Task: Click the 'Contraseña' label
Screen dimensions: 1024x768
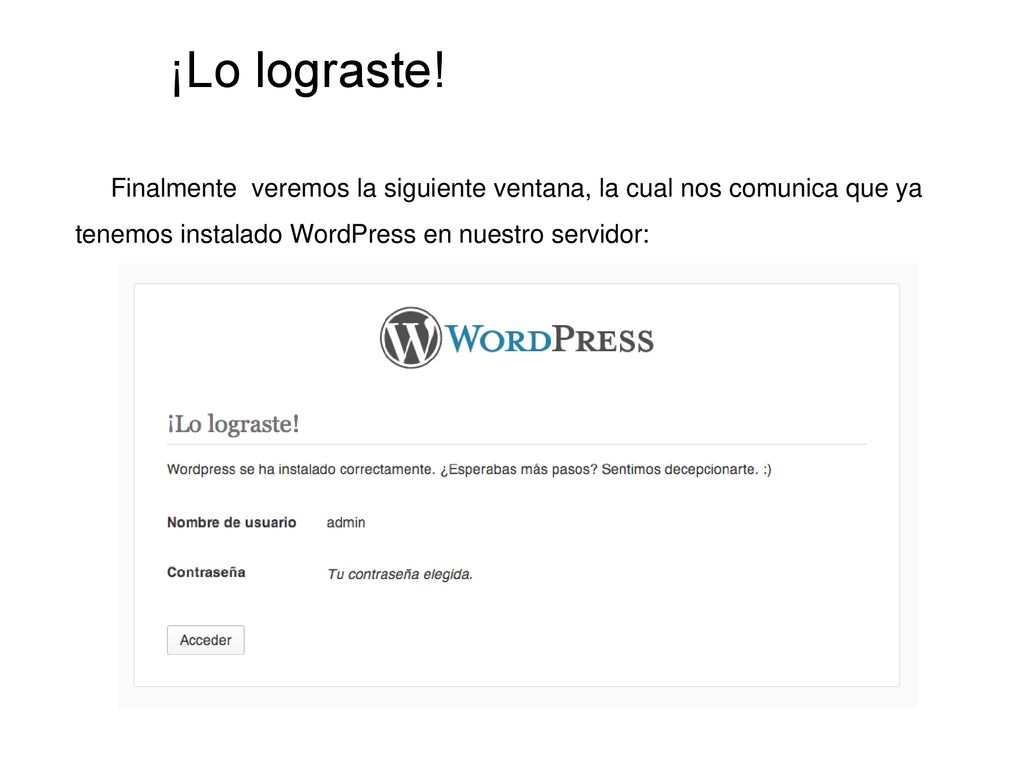Action: click(x=206, y=573)
